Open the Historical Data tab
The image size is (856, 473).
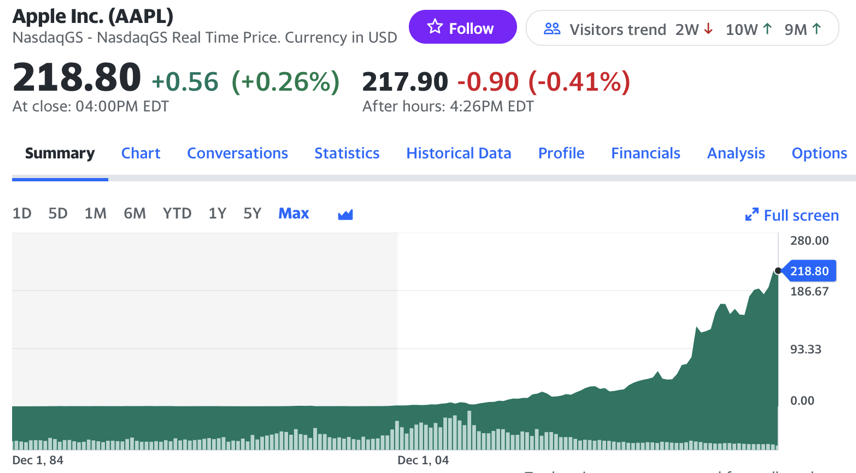(458, 153)
